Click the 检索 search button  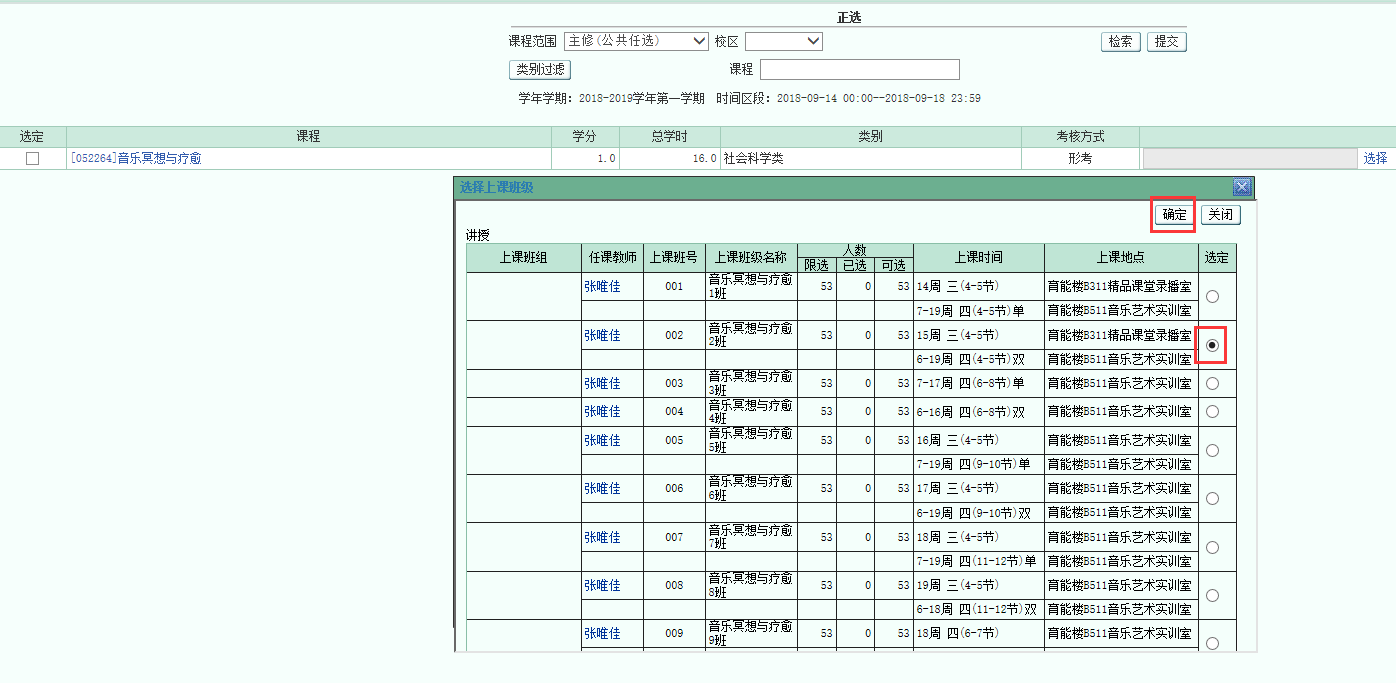pos(1120,41)
